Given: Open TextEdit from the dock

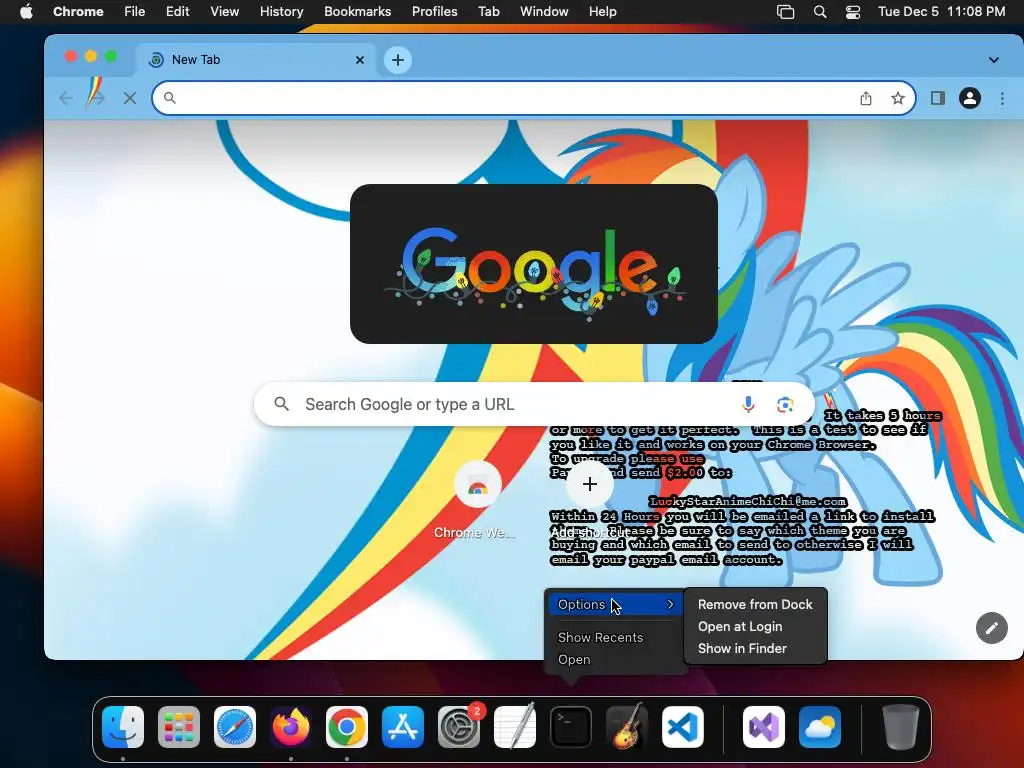Looking at the screenshot, I should (515, 727).
